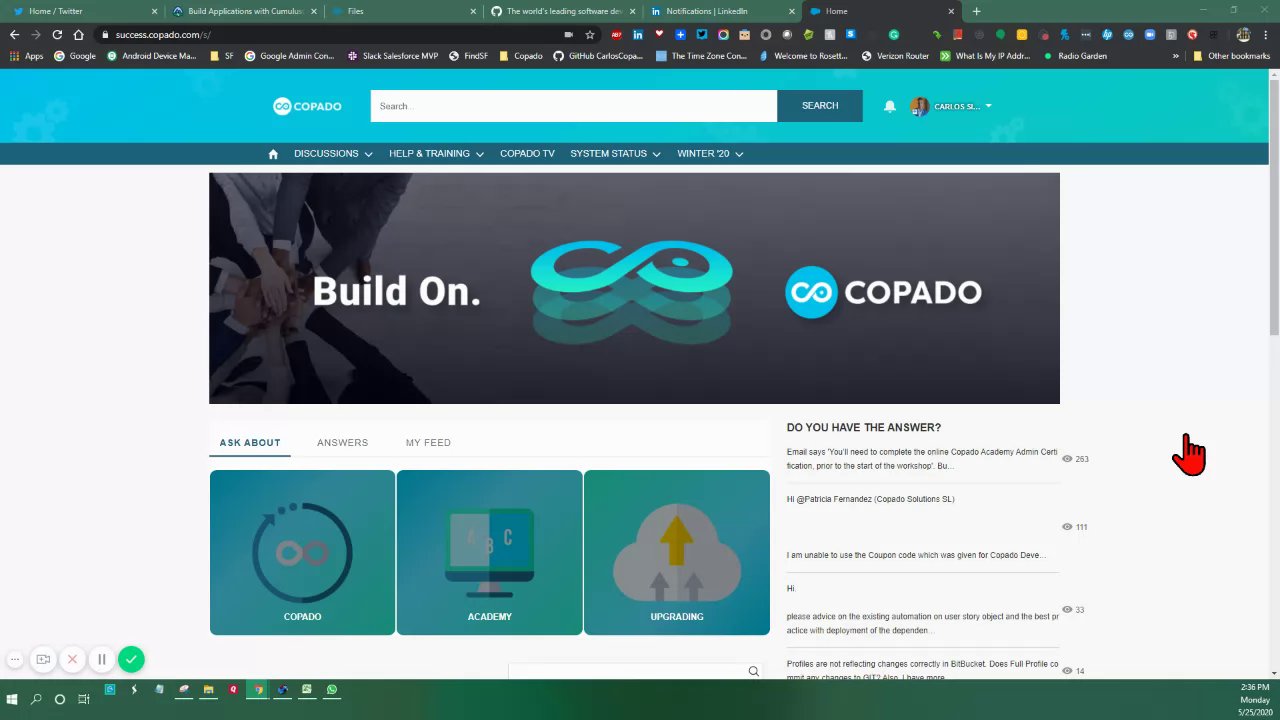Switch to the Answers tab
This screenshot has height=720, width=1280.
342,443
